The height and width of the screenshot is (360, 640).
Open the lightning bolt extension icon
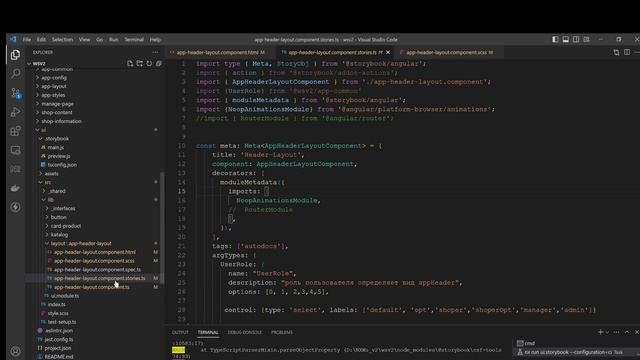(x=16, y=207)
